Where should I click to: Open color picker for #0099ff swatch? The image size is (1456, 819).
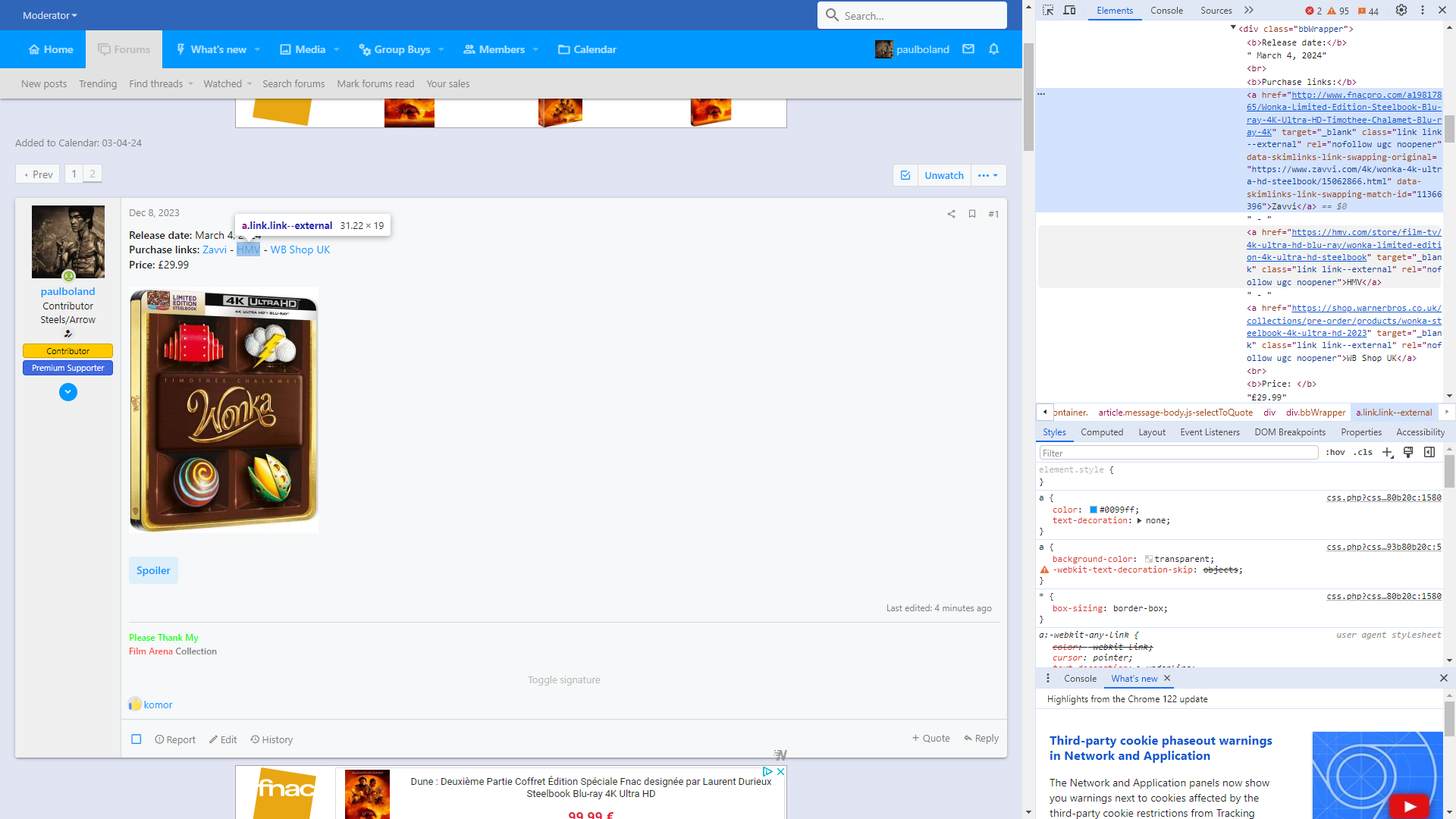1094,510
